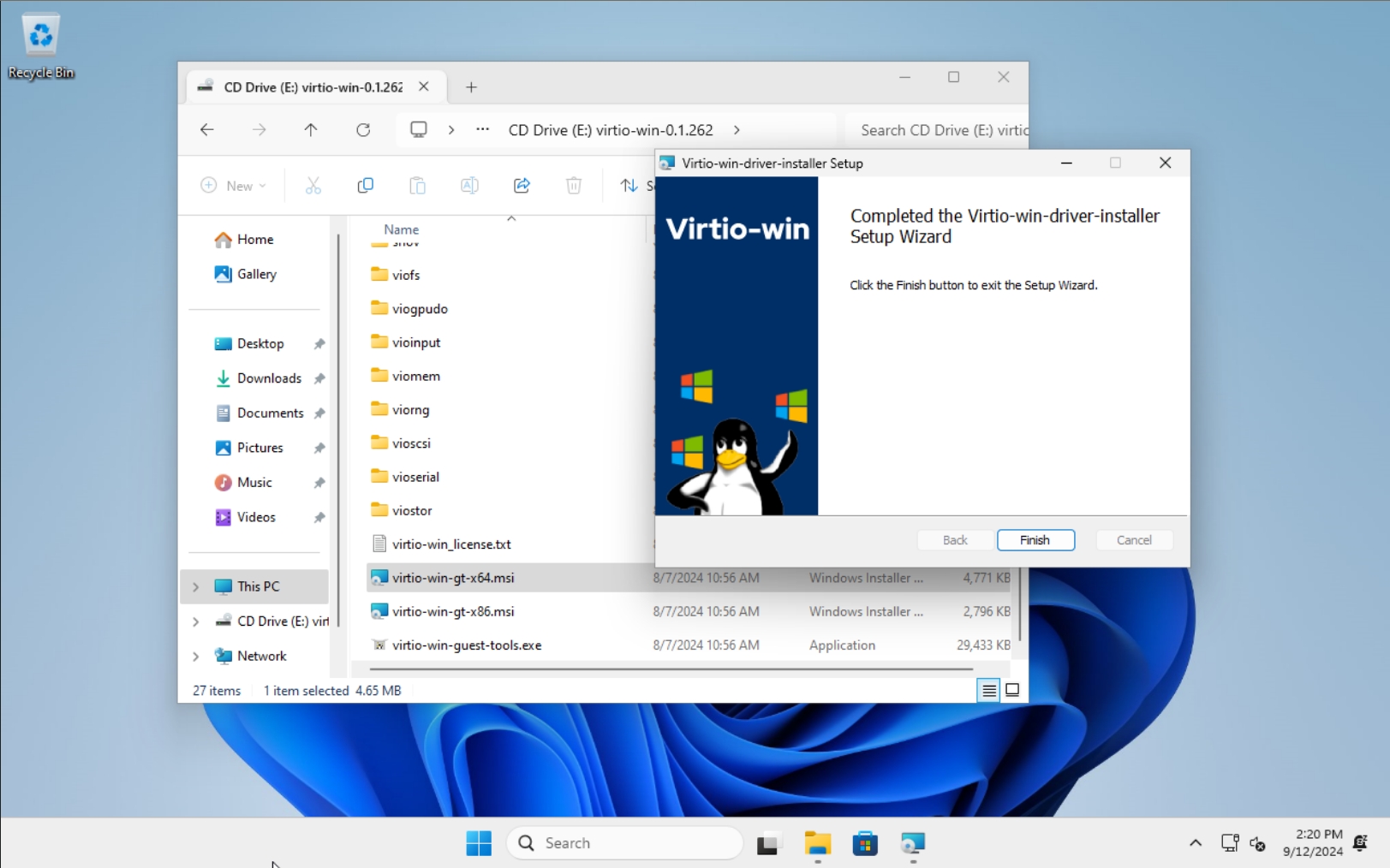The height and width of the screenshot is (868, 1390).
Task: Click the taskbar Search box
Action: [625, 843]
